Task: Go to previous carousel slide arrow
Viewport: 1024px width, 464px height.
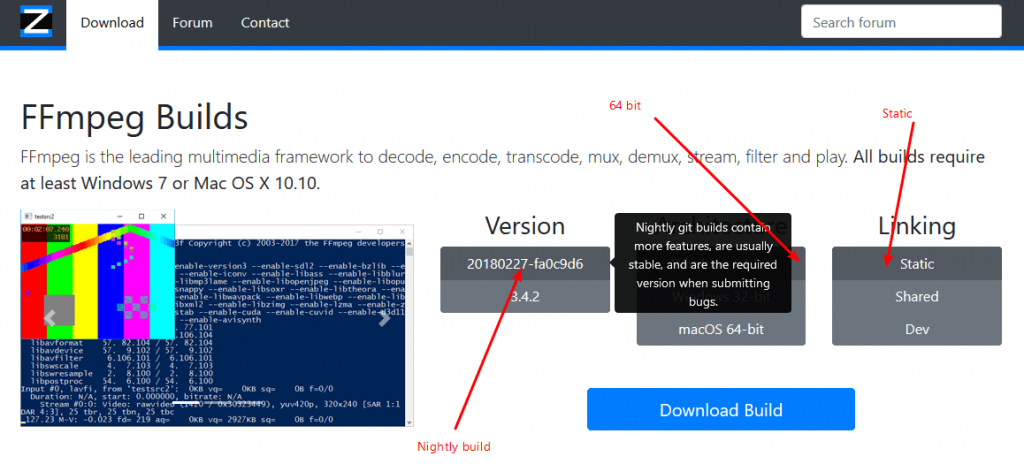Action: pyautogui.click(x=50, y=318)
